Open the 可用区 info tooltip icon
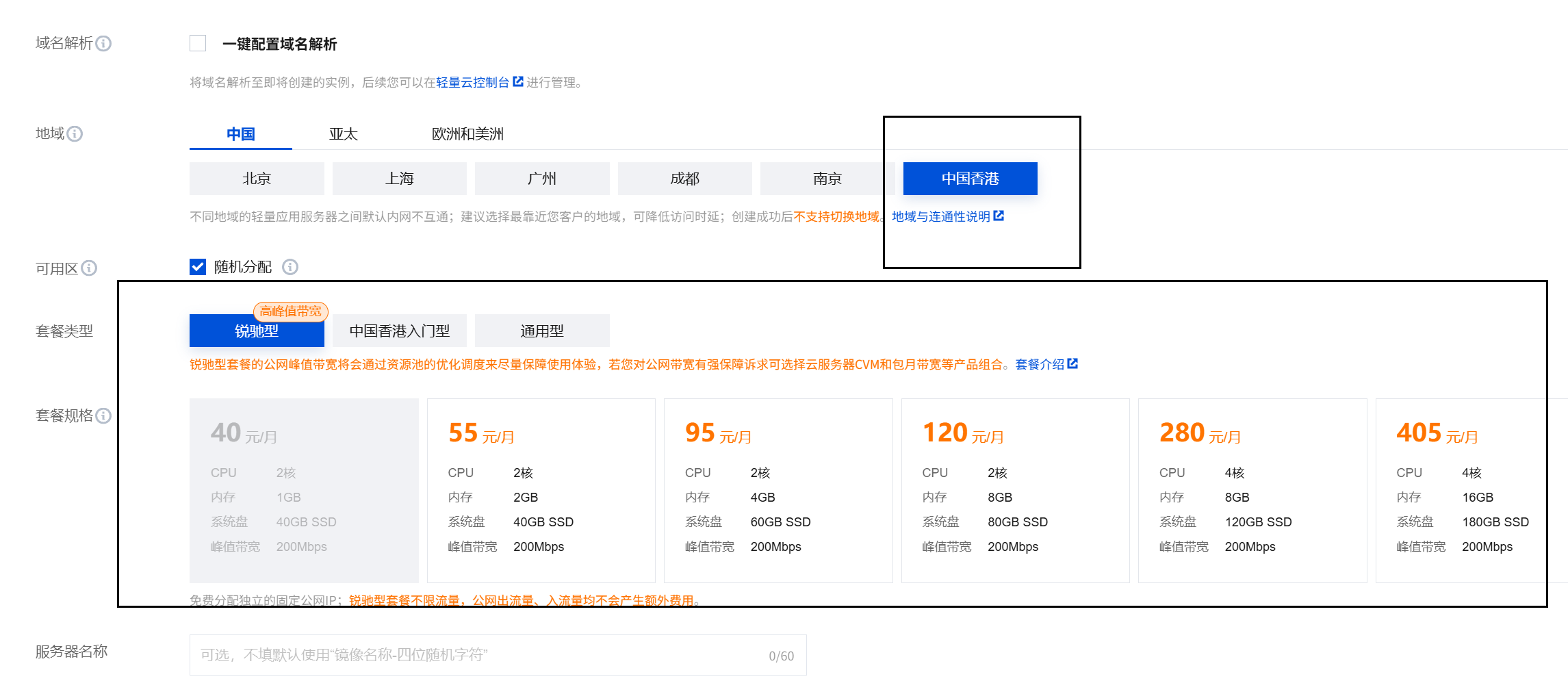 pos(88,268)
